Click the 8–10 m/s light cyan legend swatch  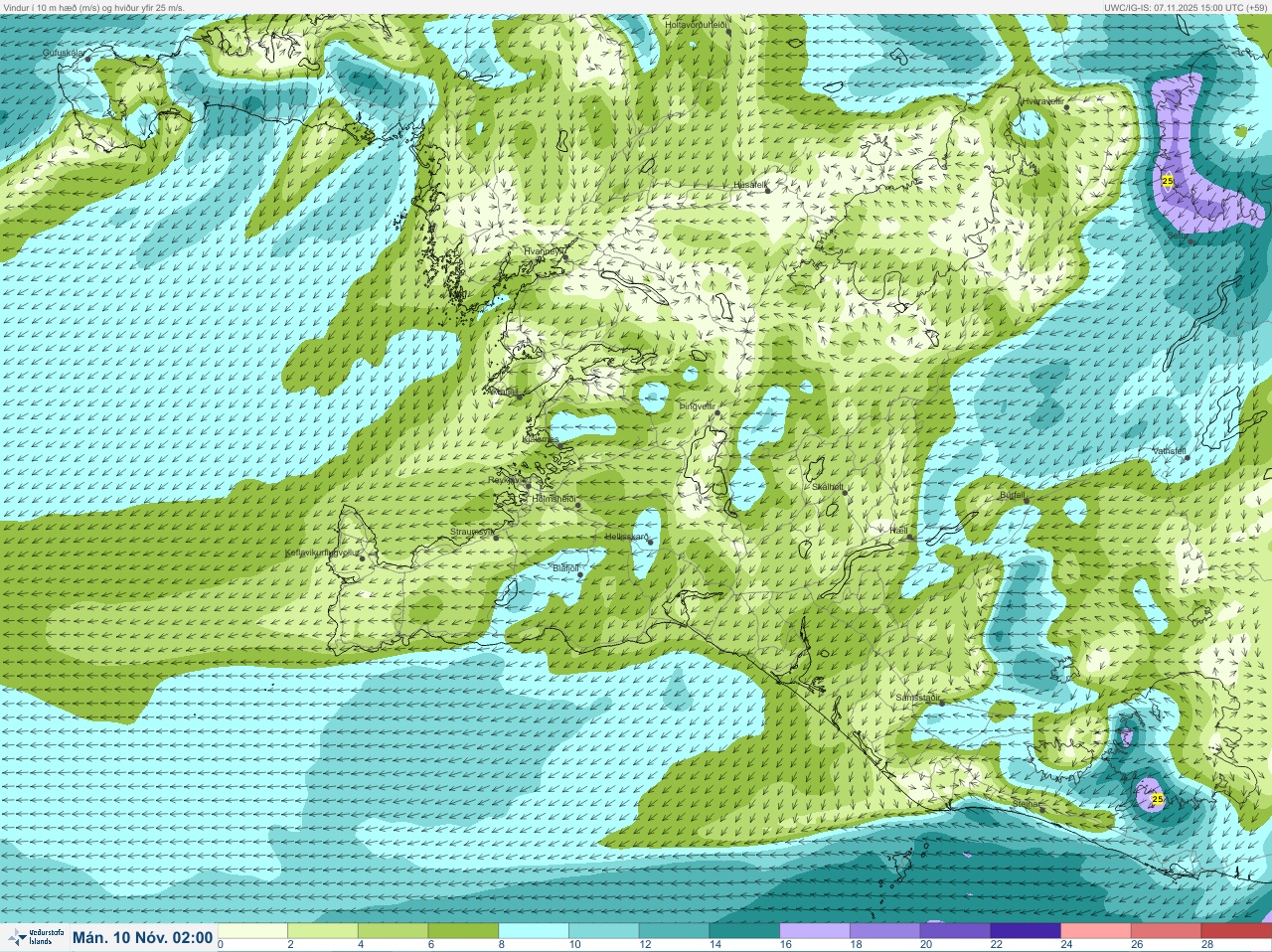[x=534, y=931]
